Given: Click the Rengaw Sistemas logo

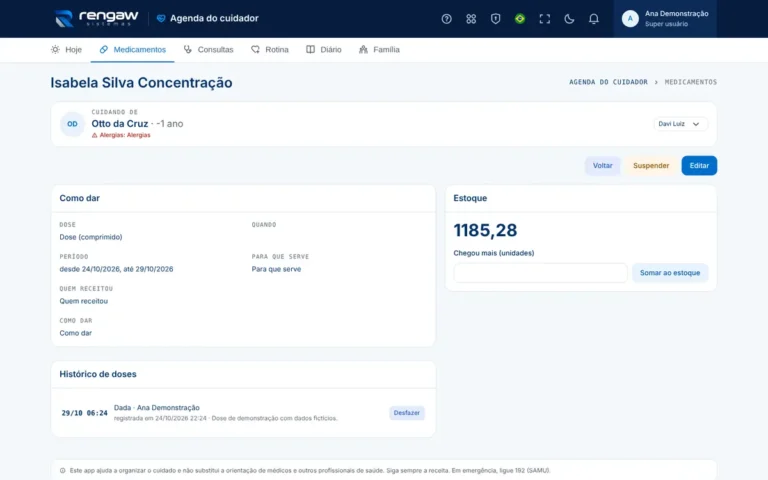Looking at the screenshot, I should click(x=96, y=19).
